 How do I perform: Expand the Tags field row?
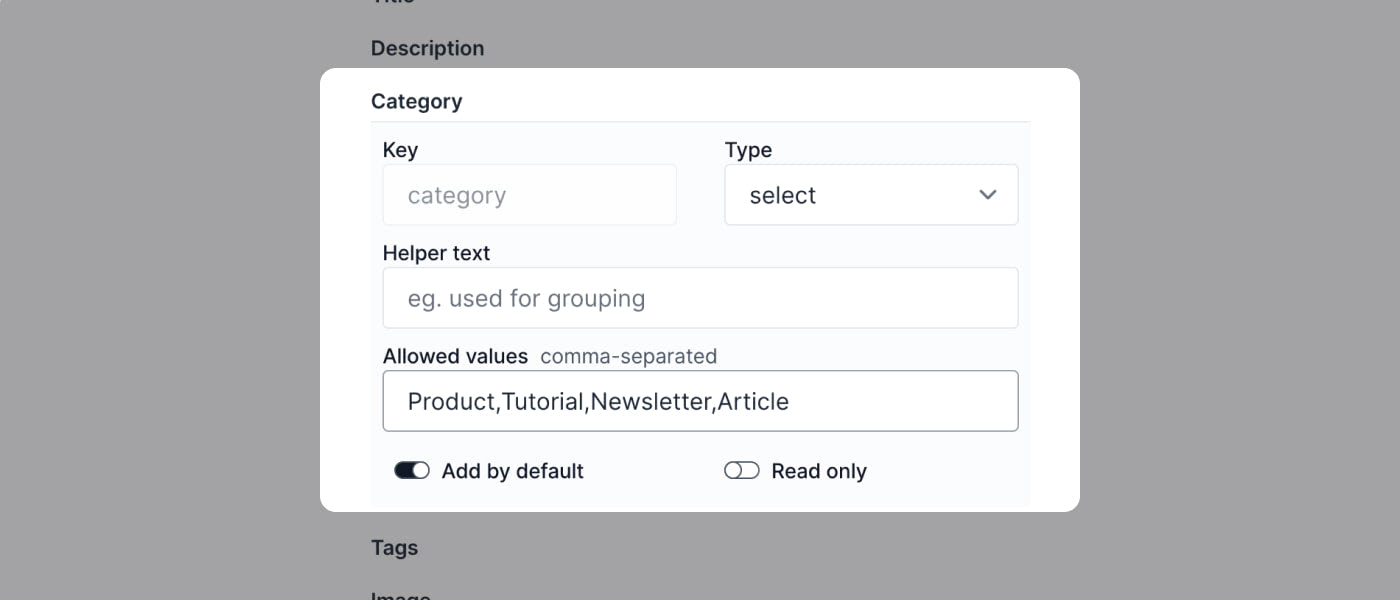point(394,547)
